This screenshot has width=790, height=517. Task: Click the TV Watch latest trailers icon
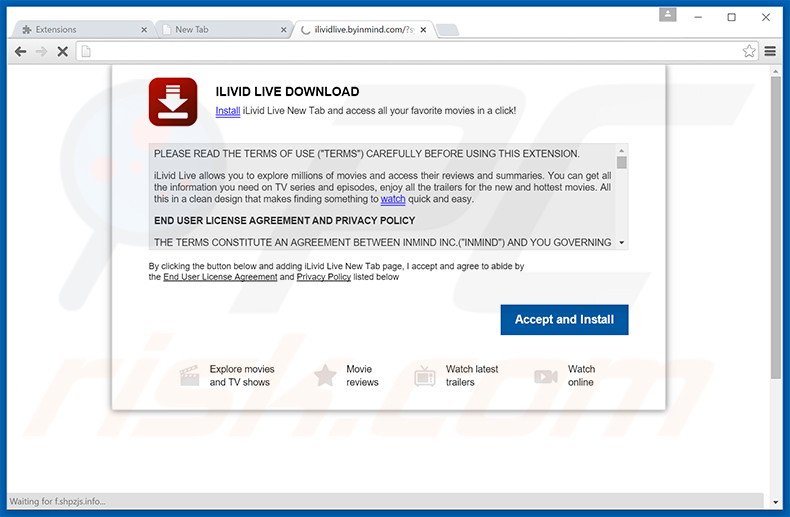425,376
